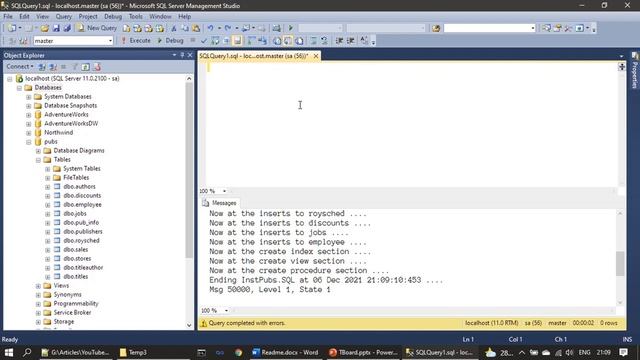
Task: Click the Undo arrow icon
Action: pos(210,28)
